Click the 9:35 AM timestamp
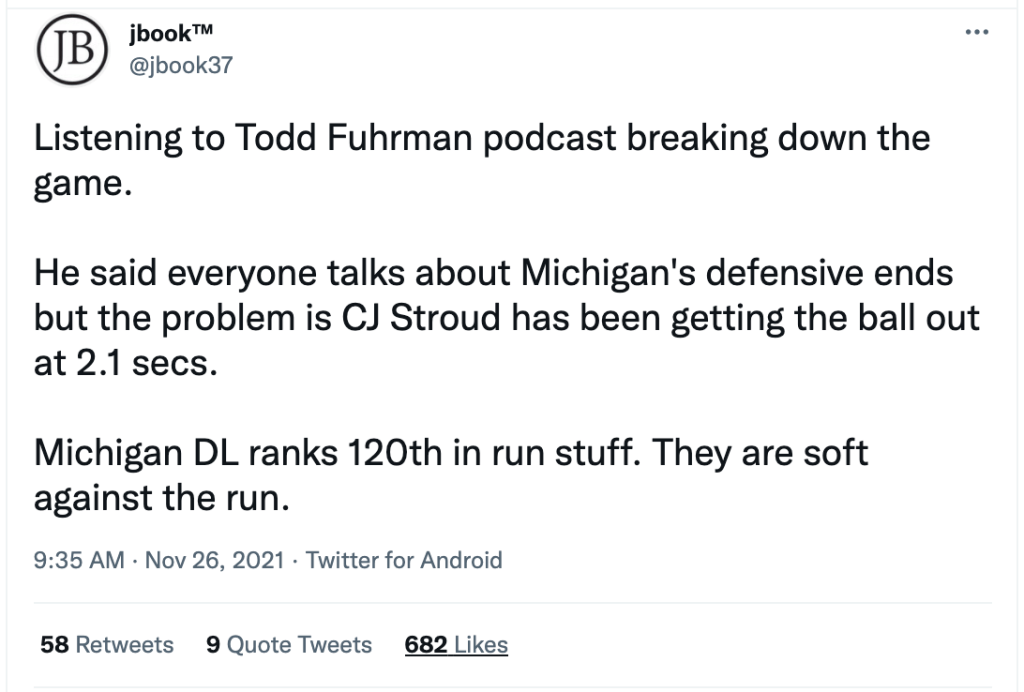1024x692 pixels. [79, 560]
